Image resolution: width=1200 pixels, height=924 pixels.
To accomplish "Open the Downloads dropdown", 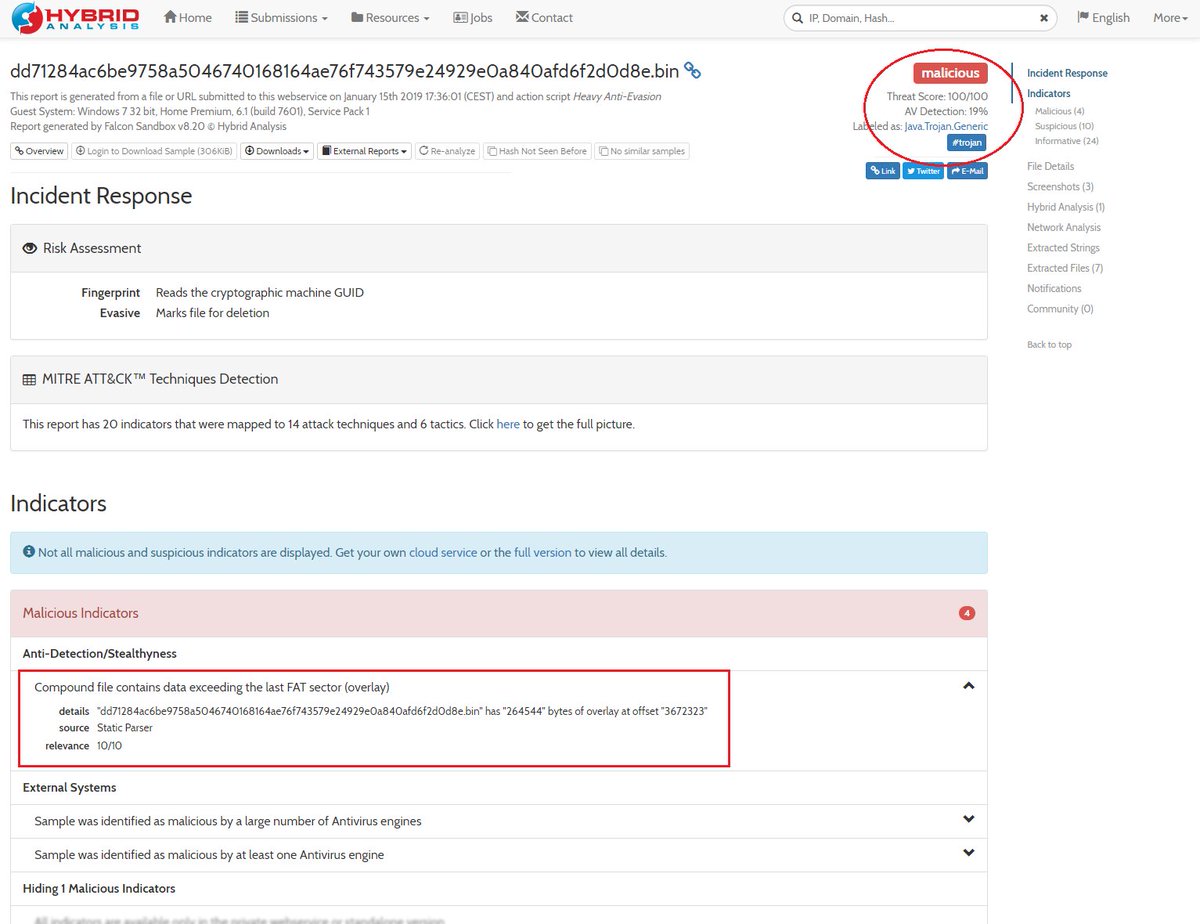I will [x=277, y=151].
